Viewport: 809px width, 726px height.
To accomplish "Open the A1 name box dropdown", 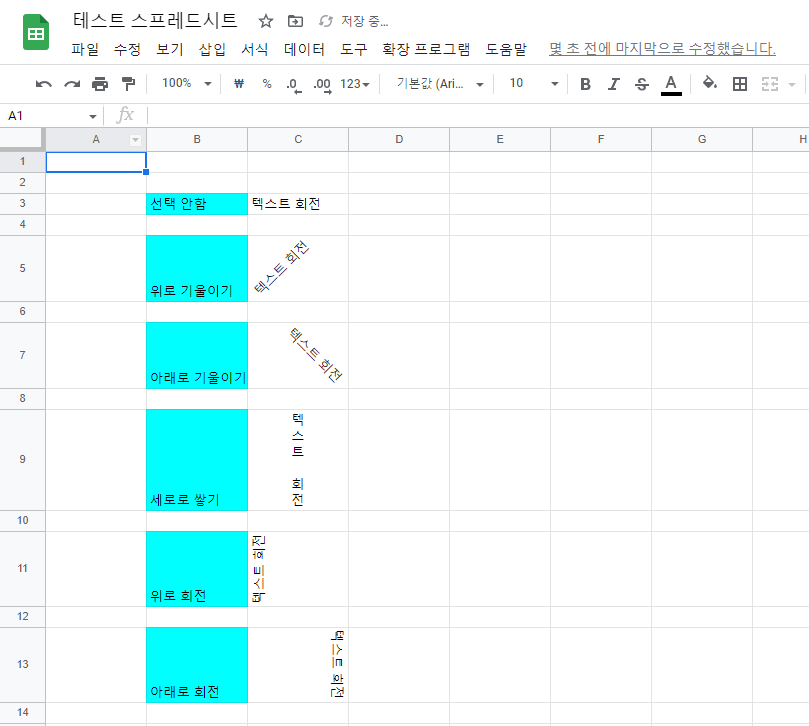I will click(x=93, y=116).
